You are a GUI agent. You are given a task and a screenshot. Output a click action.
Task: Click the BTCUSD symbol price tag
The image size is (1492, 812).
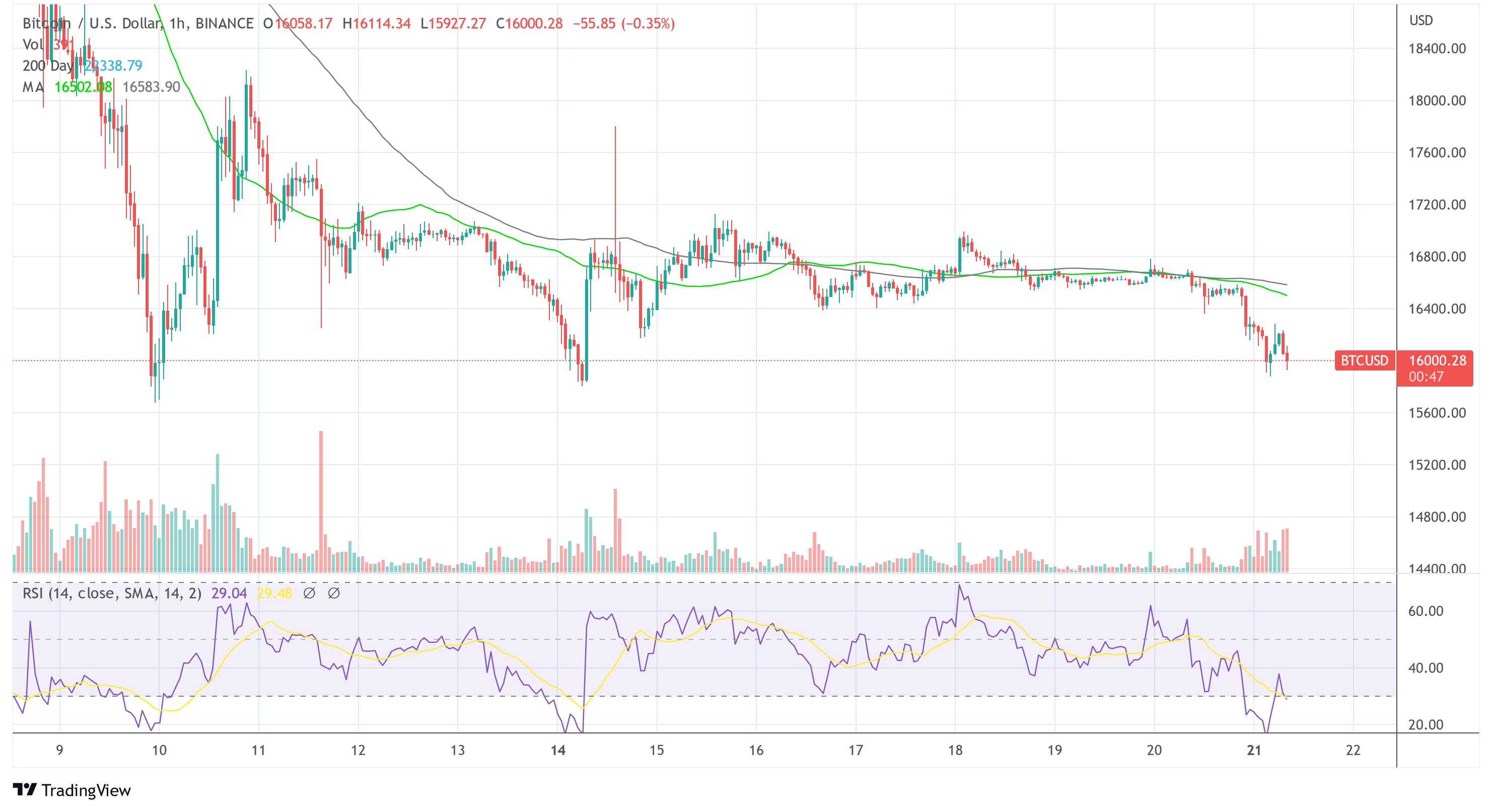tap(1364, 360)
